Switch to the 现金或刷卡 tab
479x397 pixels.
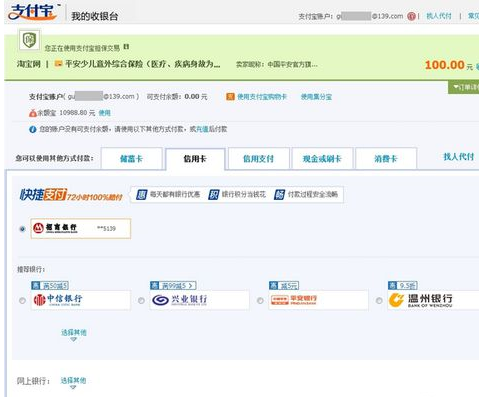[322, 159]
